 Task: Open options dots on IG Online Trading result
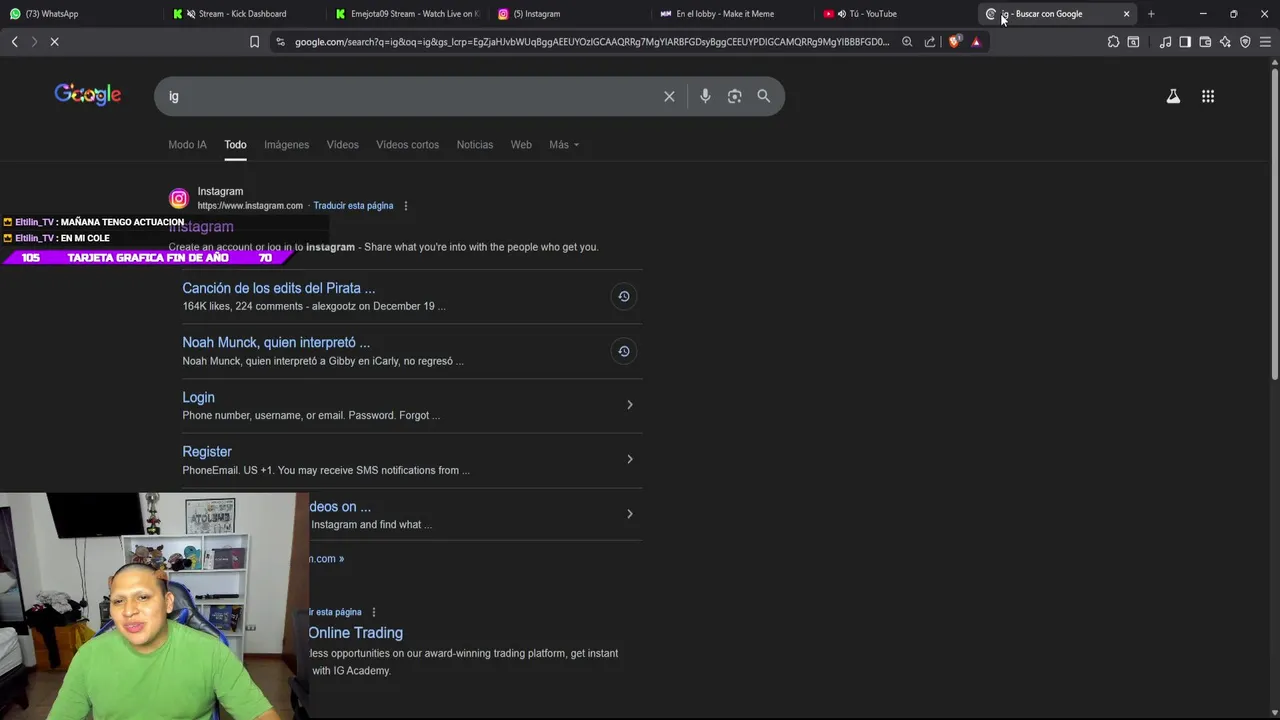coord(374,612)
